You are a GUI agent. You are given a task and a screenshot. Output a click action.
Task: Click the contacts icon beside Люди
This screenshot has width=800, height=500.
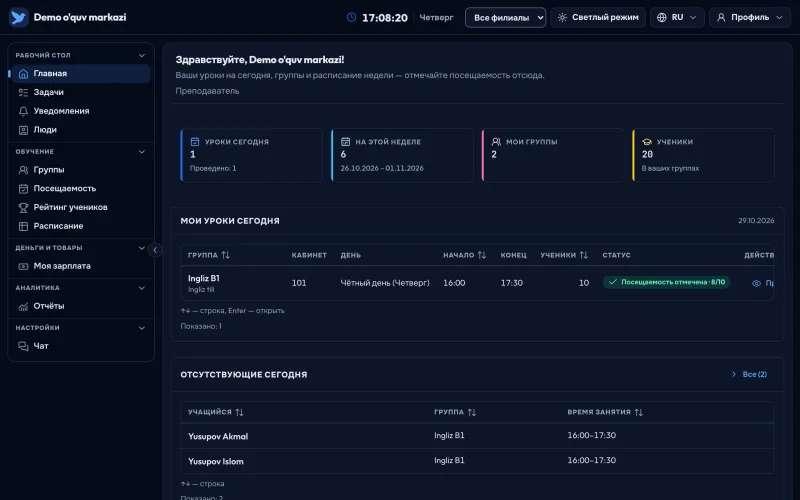pos(23,130)
